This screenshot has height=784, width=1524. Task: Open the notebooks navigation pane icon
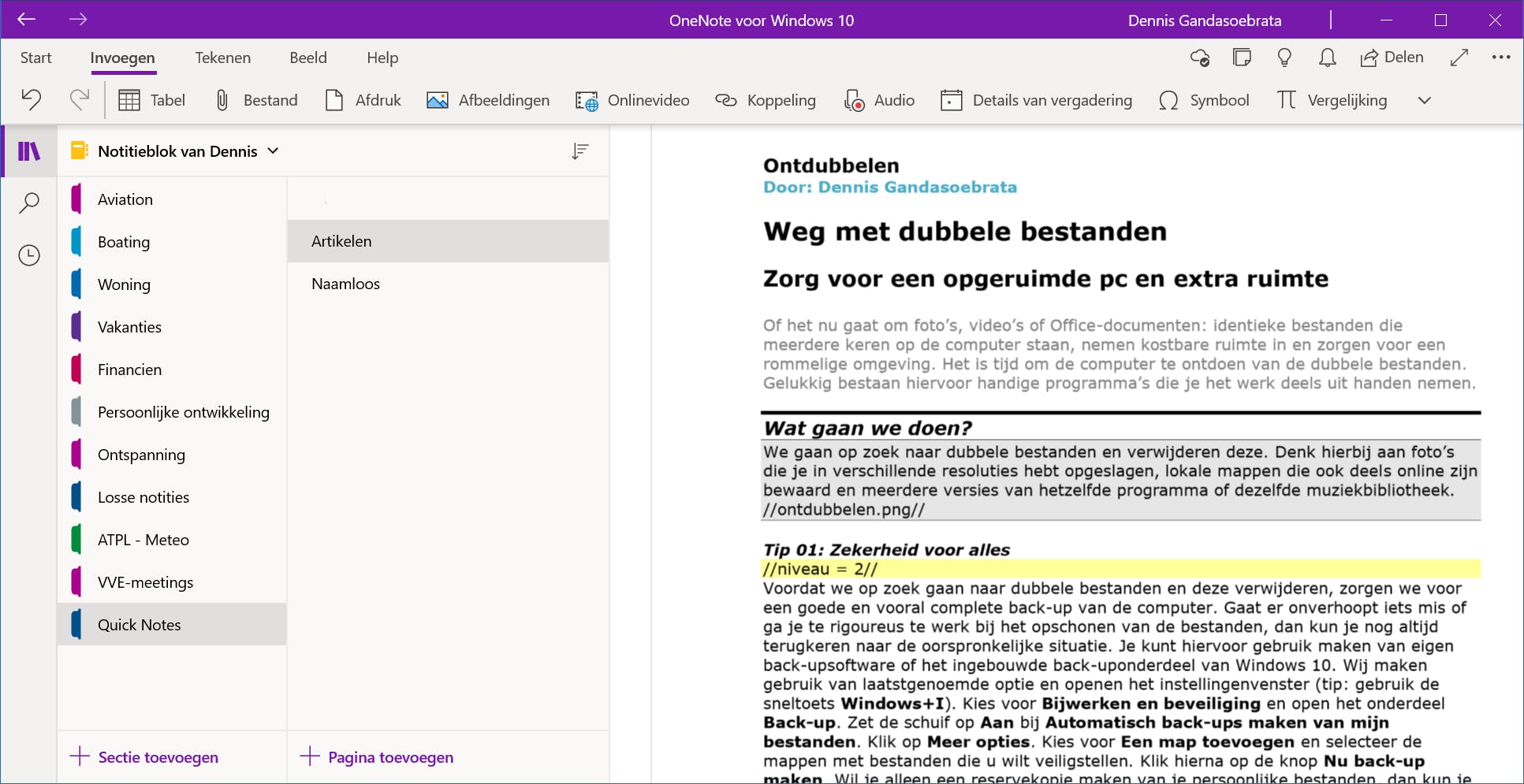[29, 150]
